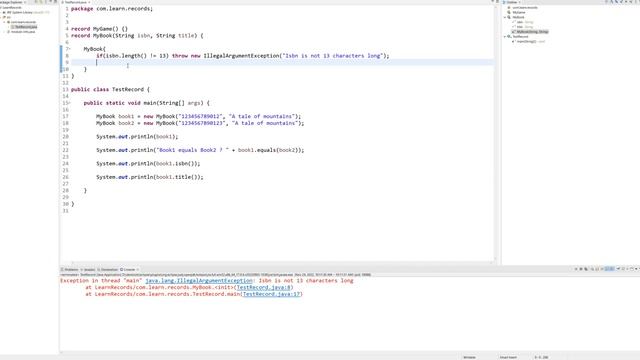Click the book1 declaration line in main

tap(198, 116)
